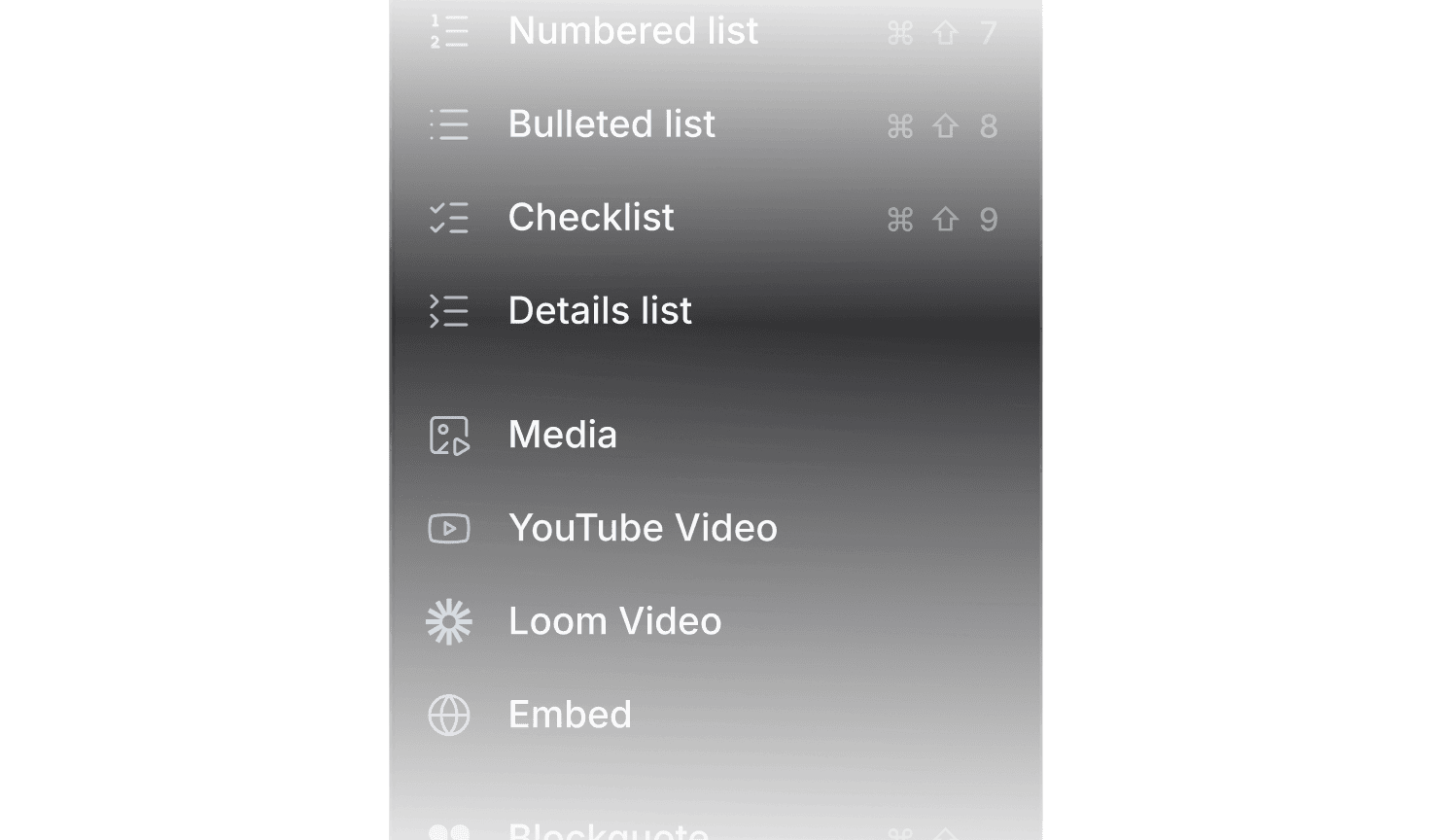
Task: Insert a Details list
Action: [600, 311]
